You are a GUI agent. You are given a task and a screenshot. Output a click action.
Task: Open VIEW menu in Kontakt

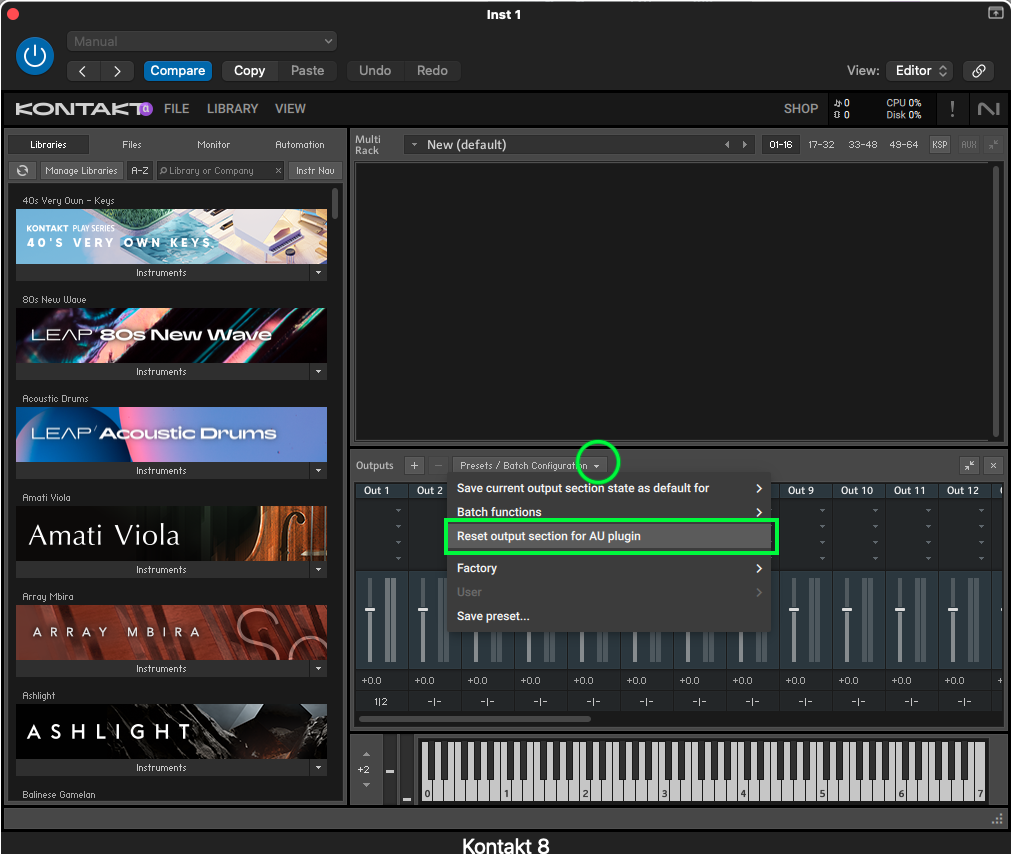click(290, 109)
